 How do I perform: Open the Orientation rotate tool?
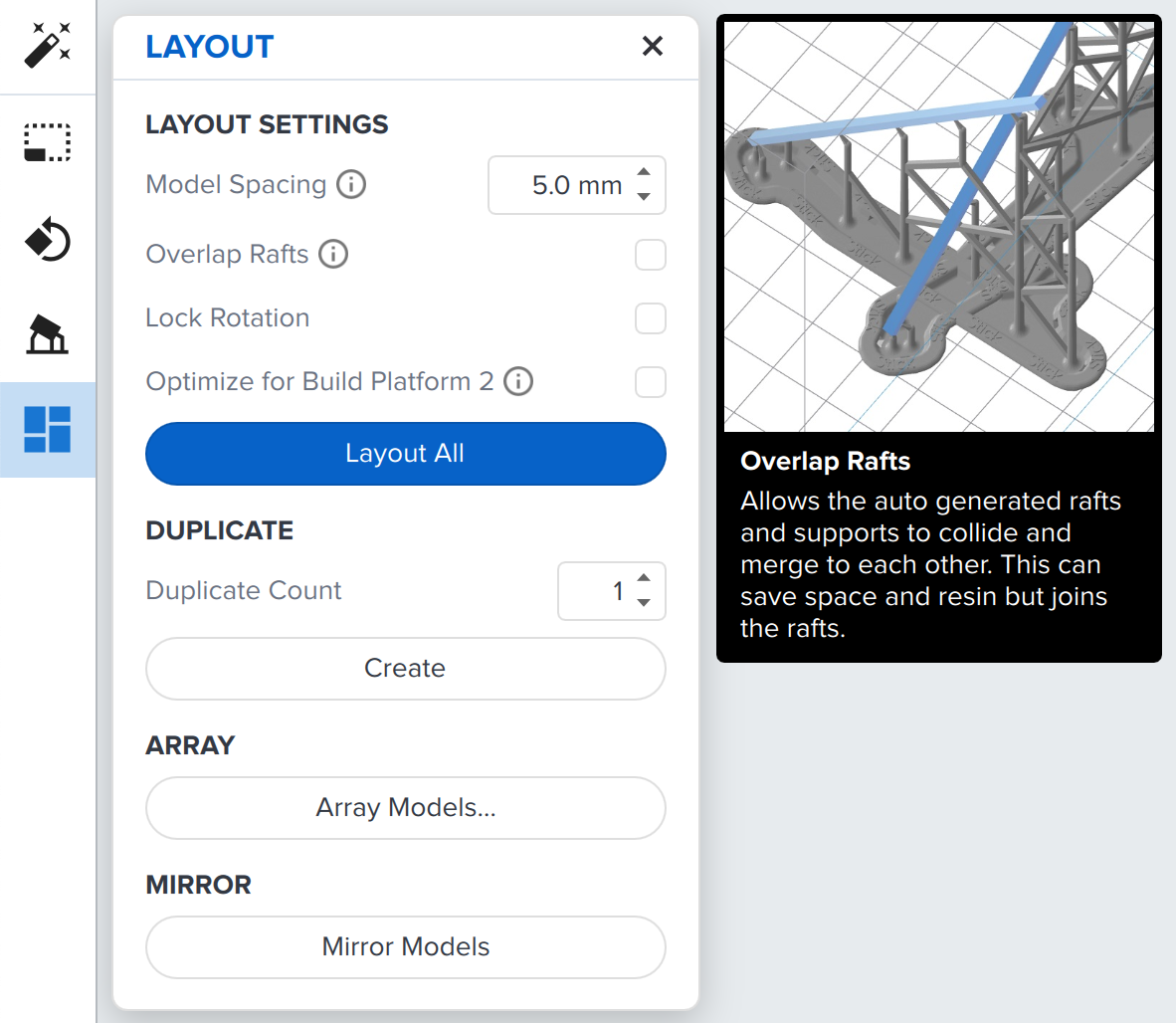[x=47, y=239]
